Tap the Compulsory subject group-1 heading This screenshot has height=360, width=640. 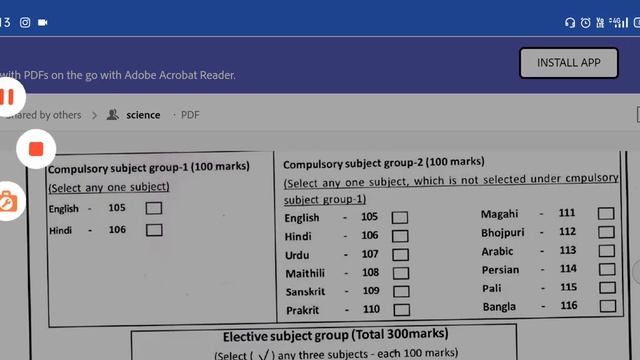(149, 167)
